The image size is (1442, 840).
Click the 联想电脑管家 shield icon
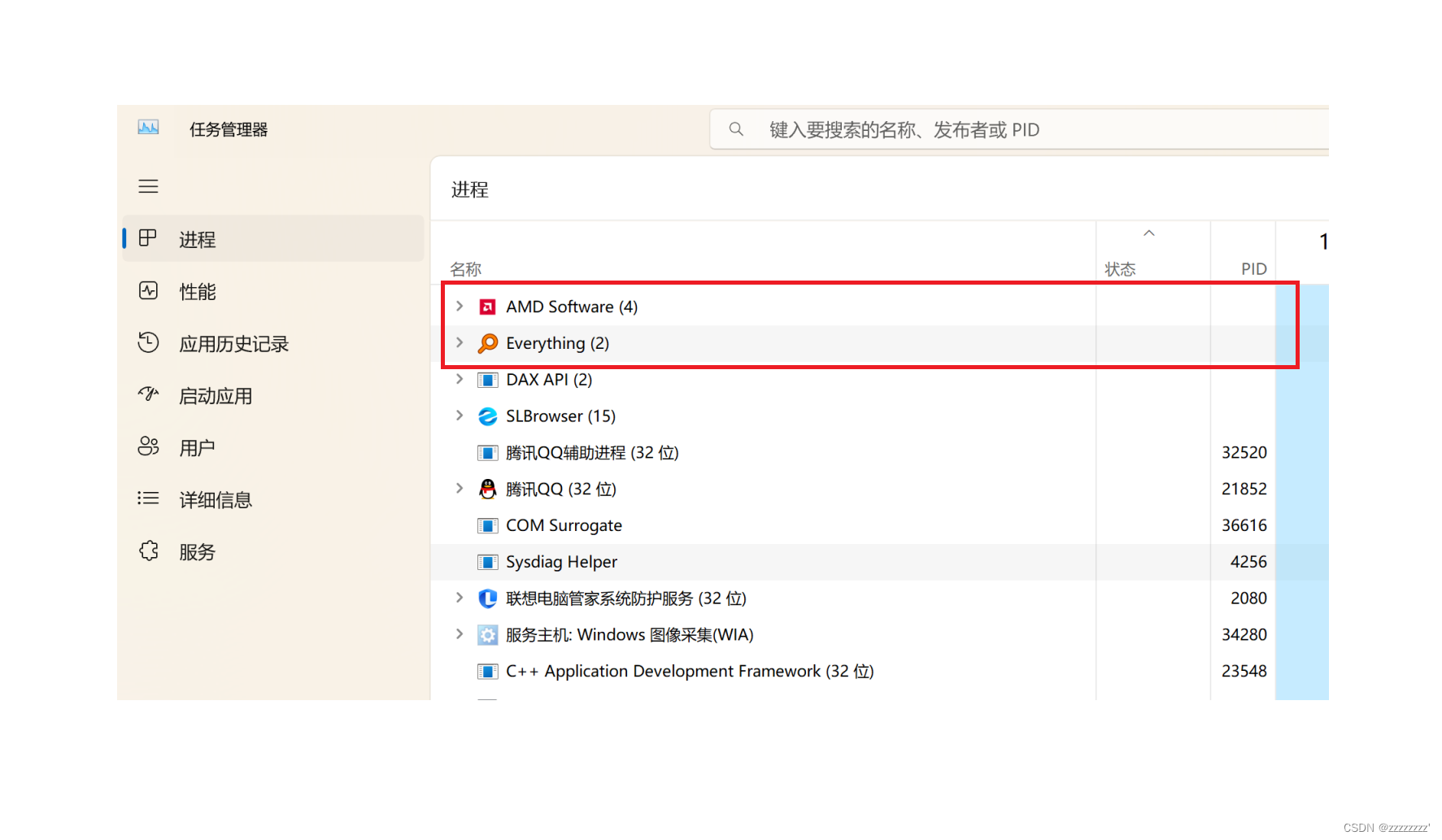click(x=487, y=598)
